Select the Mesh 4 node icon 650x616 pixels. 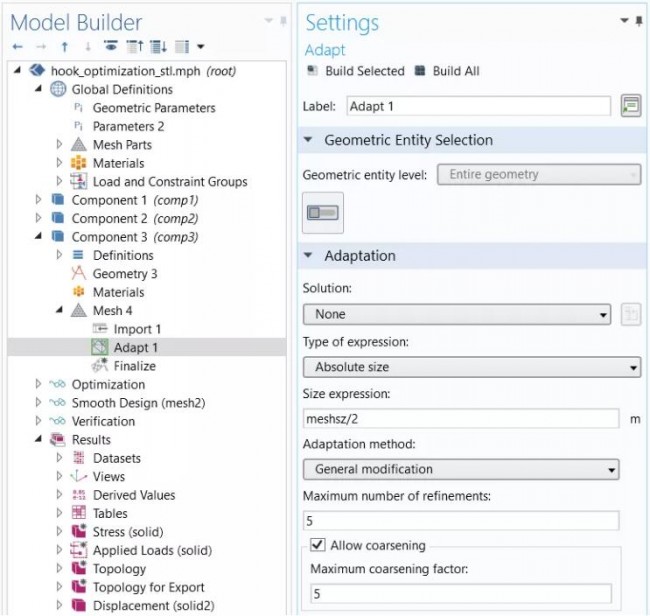78,311
